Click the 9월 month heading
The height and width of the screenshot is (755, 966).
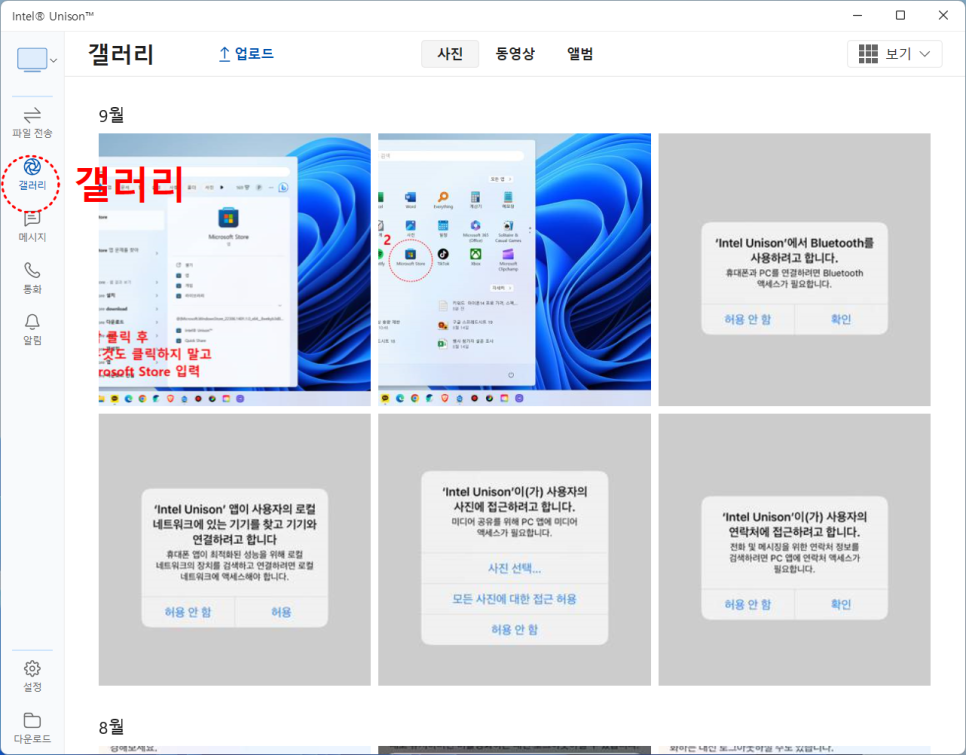[x=112, y=115]
